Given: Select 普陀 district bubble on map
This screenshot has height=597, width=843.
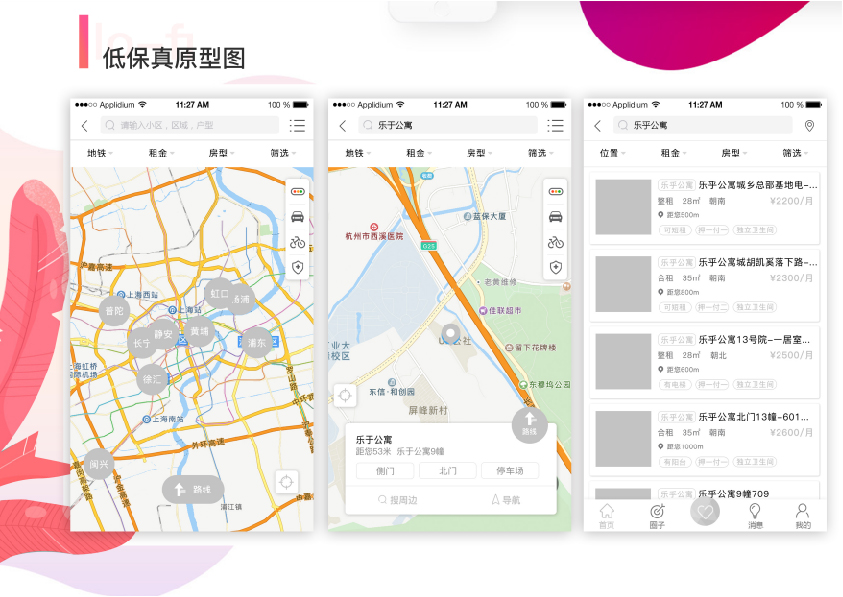Looking at the screenshot, I should (x=115, y=311).
